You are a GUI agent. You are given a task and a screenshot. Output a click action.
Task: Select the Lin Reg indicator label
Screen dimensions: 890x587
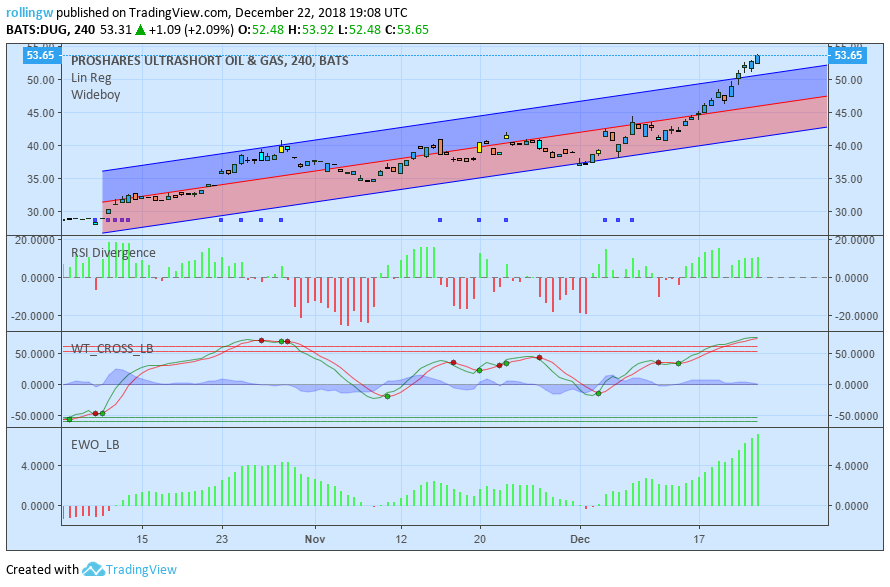[x=91, y=78]
